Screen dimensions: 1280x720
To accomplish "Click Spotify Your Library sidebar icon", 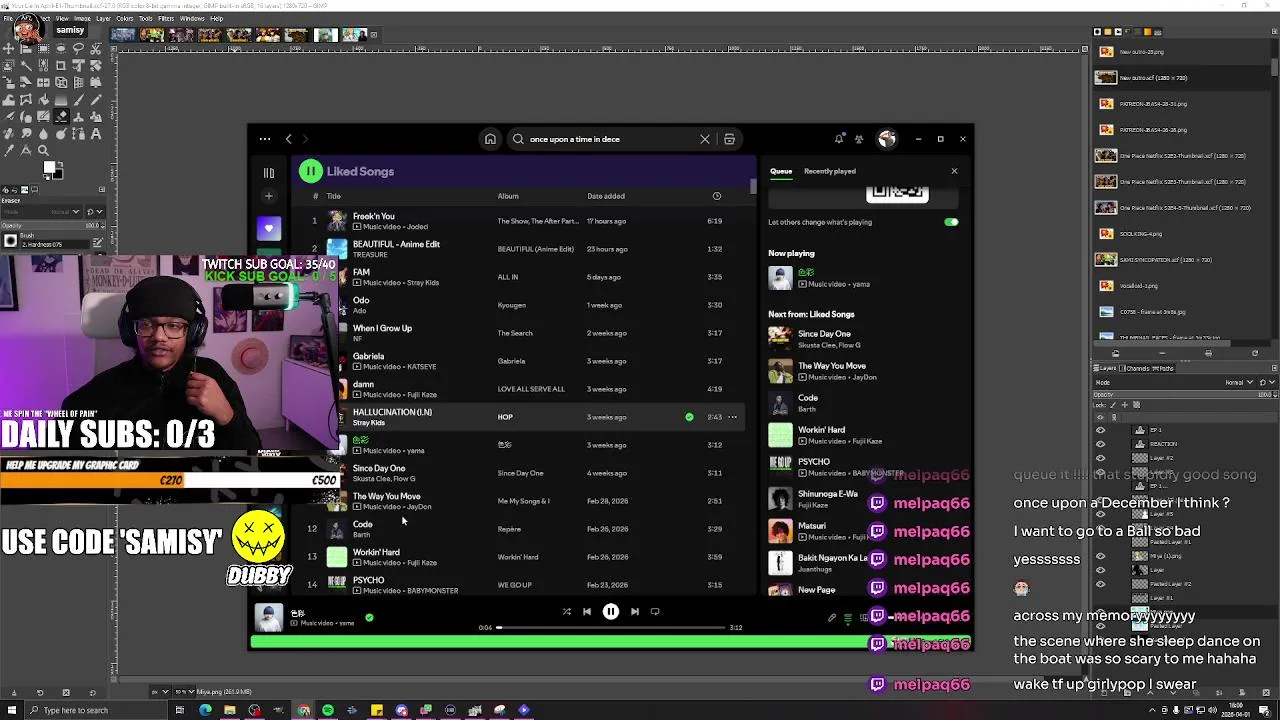I will pos(268,172).
